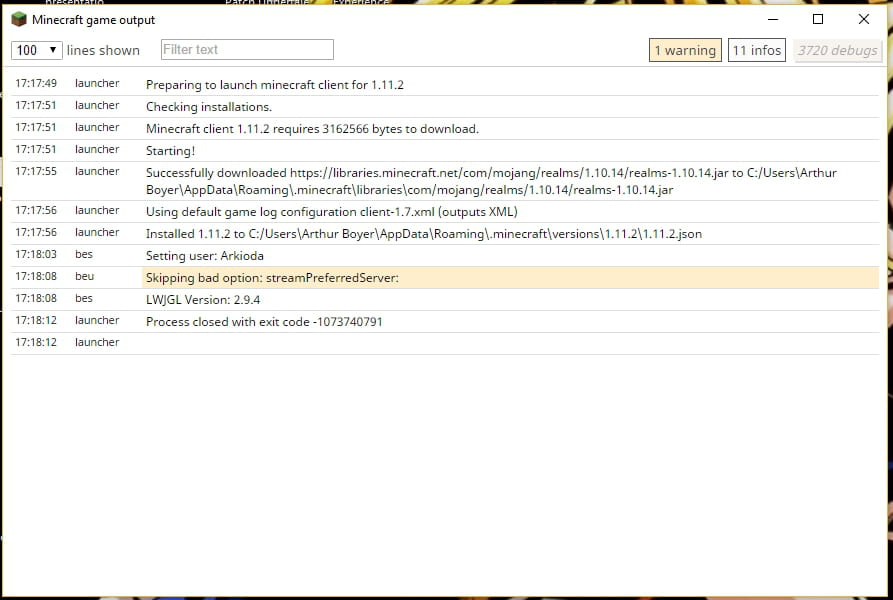The image size is (893, 600).
Task: Open the lines shown dropdown set to 100
Action: point(36,50)
